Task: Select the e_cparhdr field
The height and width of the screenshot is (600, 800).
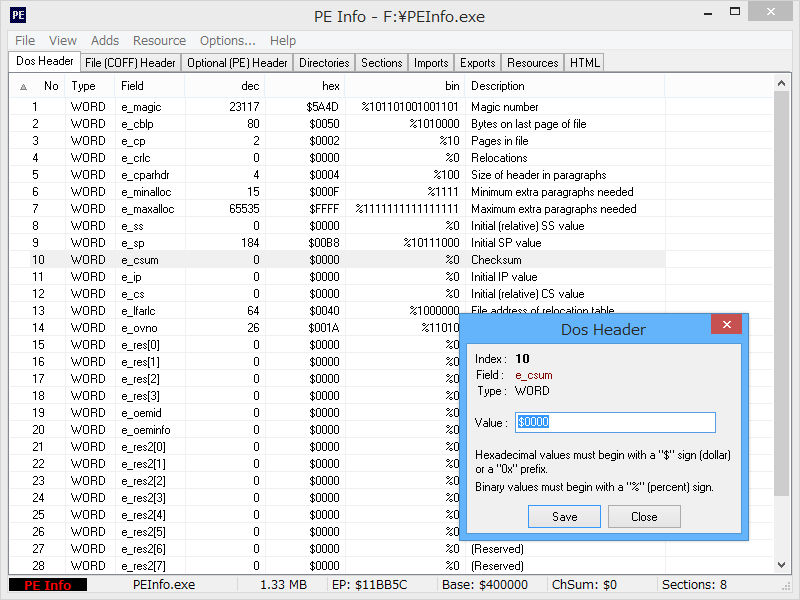Action: click(x=145, y=175)
